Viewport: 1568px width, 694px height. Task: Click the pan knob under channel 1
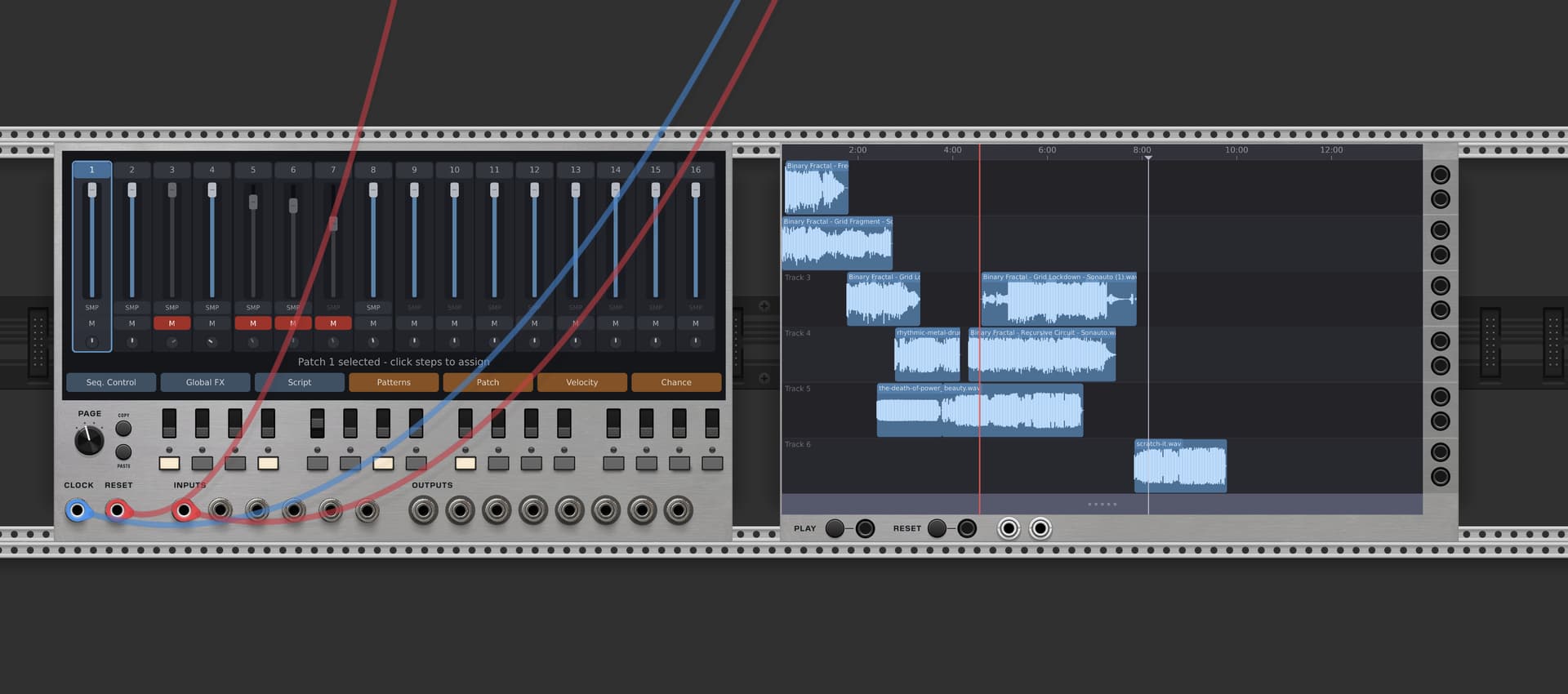pyautogui.click(x=91, y=341)
